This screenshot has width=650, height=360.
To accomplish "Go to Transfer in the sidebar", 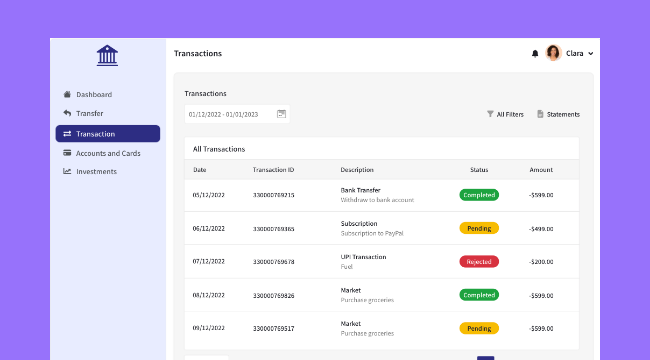I will [x=90, y=113].
